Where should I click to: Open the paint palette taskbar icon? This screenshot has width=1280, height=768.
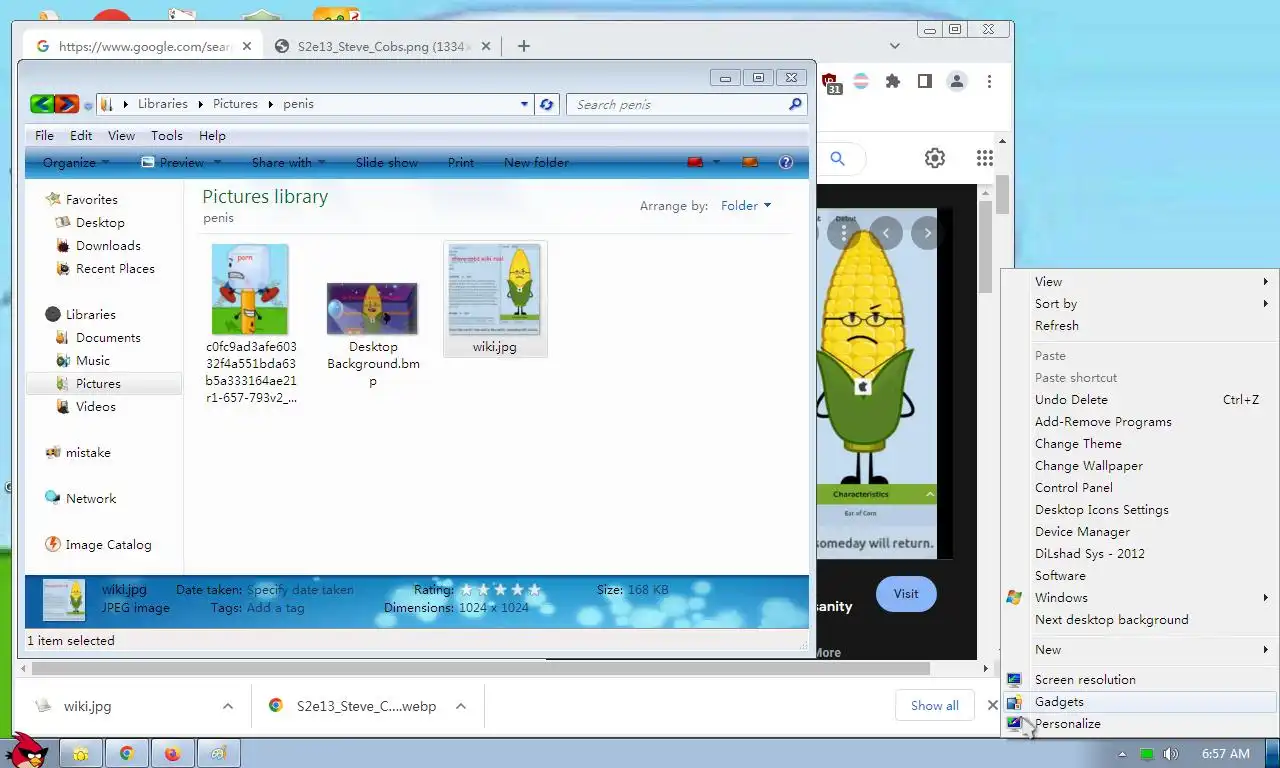[219, 753]
